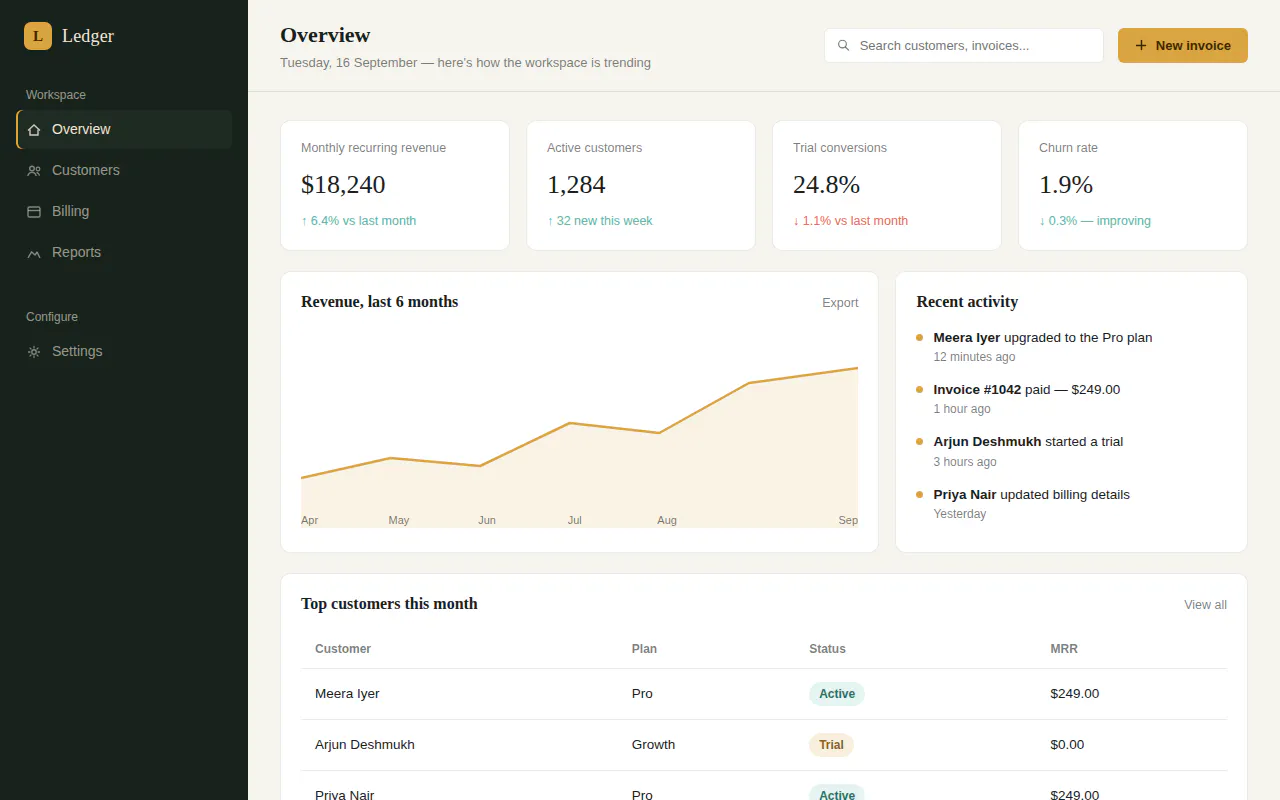1280x800 pixels.
Task: Click '32 new this week' trend text
Action: click(600, 221)
